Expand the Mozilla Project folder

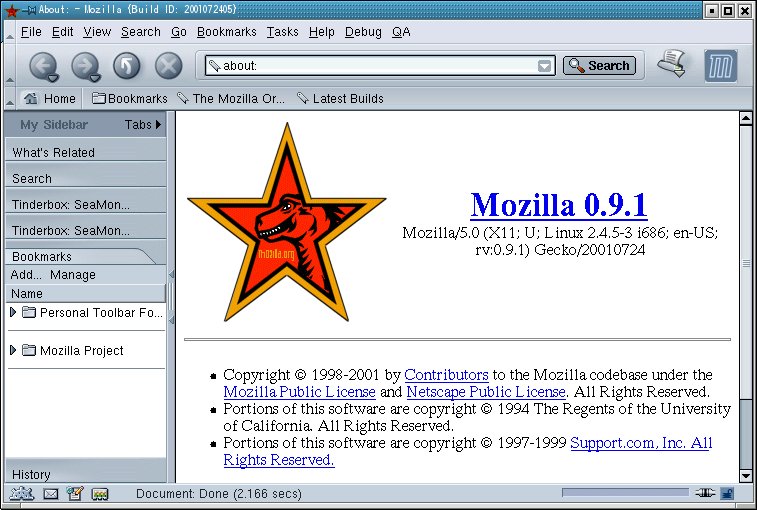click(x=13, y=350)
